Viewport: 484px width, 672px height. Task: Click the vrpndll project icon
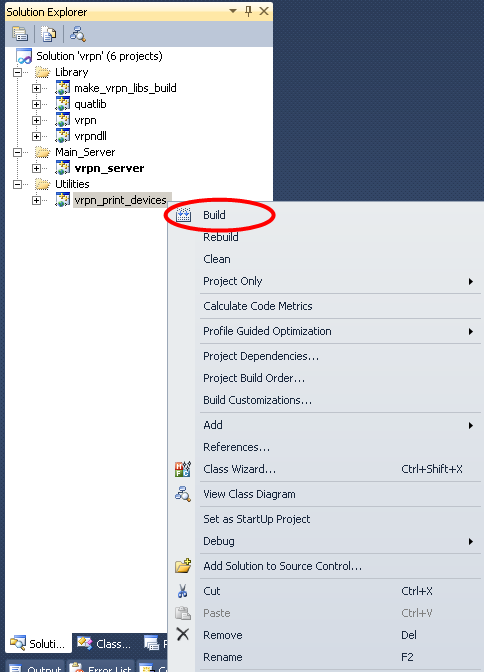63,136
